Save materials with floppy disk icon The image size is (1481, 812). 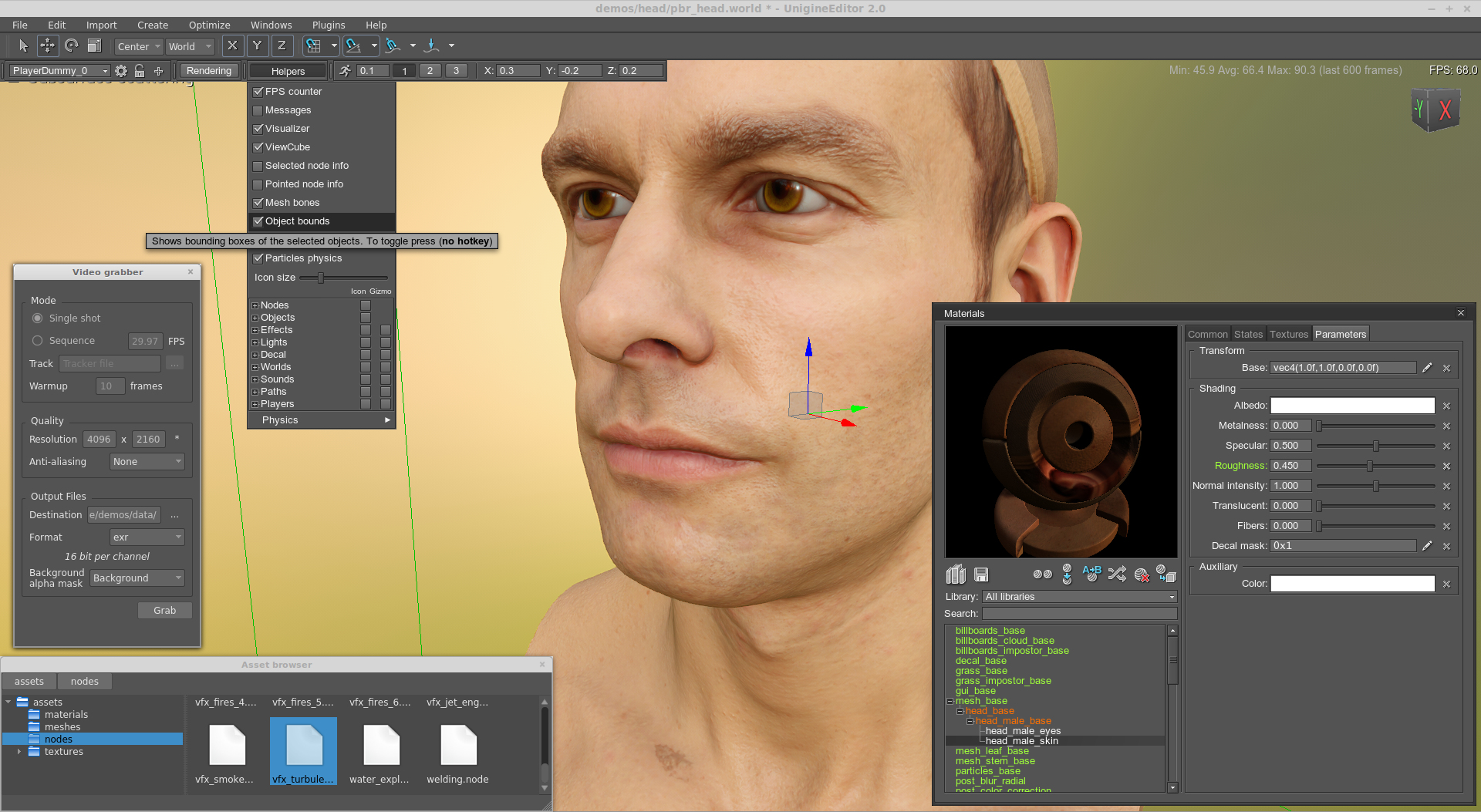tap(981, 574)
